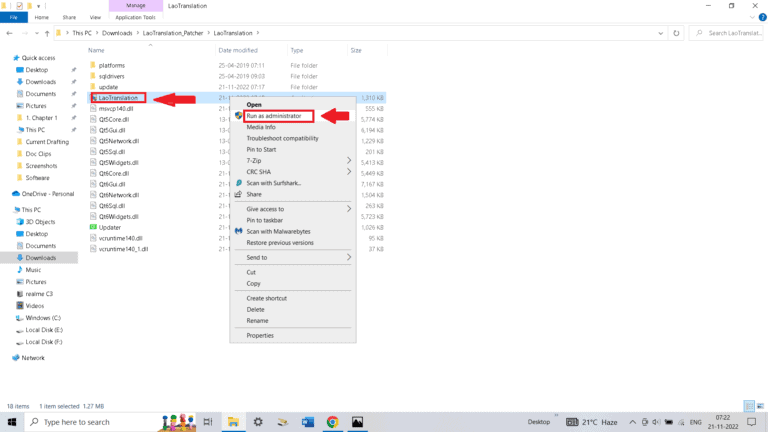The image size is (768, 432).
Task: Open Local Disk (E:) in the sidebar
Action: coord(43,329)
